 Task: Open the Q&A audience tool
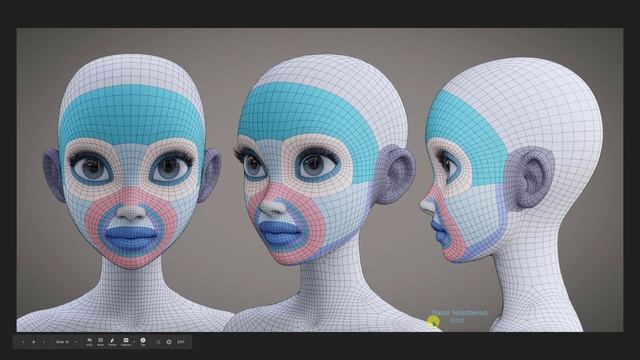89,342
